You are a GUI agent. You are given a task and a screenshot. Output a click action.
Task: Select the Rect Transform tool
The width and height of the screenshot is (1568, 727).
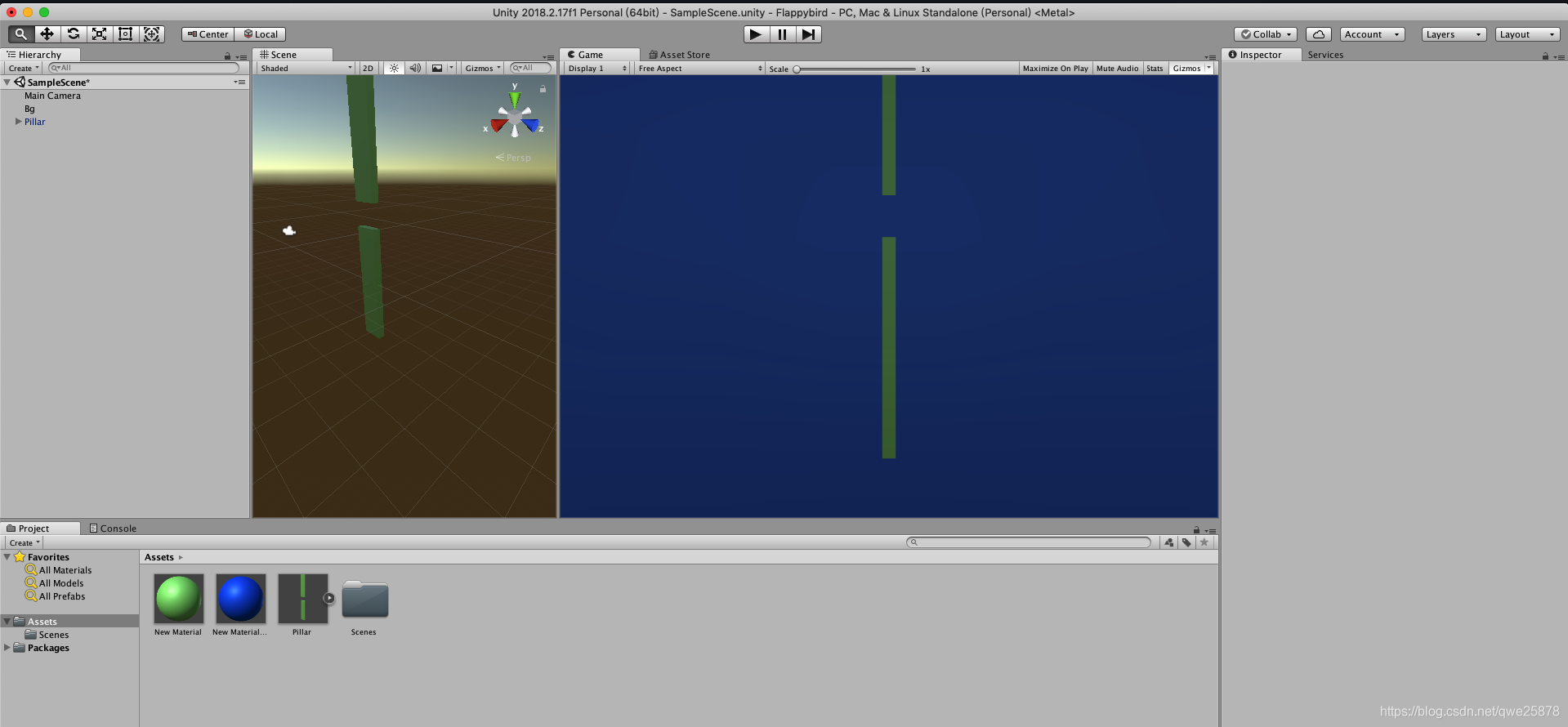point(125,33)
